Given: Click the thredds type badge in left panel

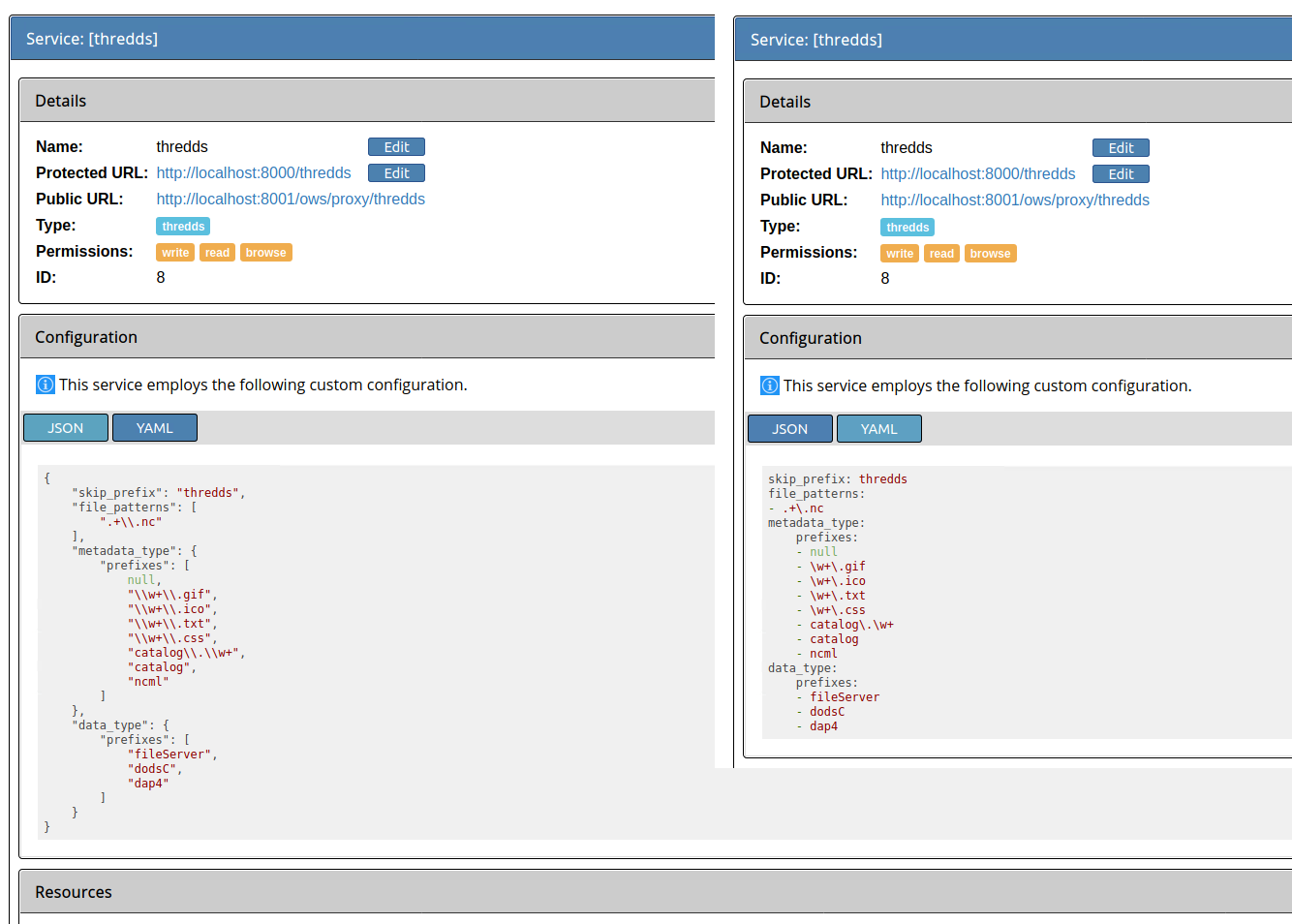Looking at the screenshot, I should pos(183,227).
